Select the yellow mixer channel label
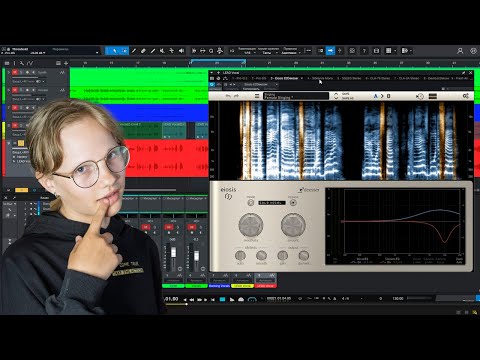The width and height of the screenshot is (480, 360). 242,286
